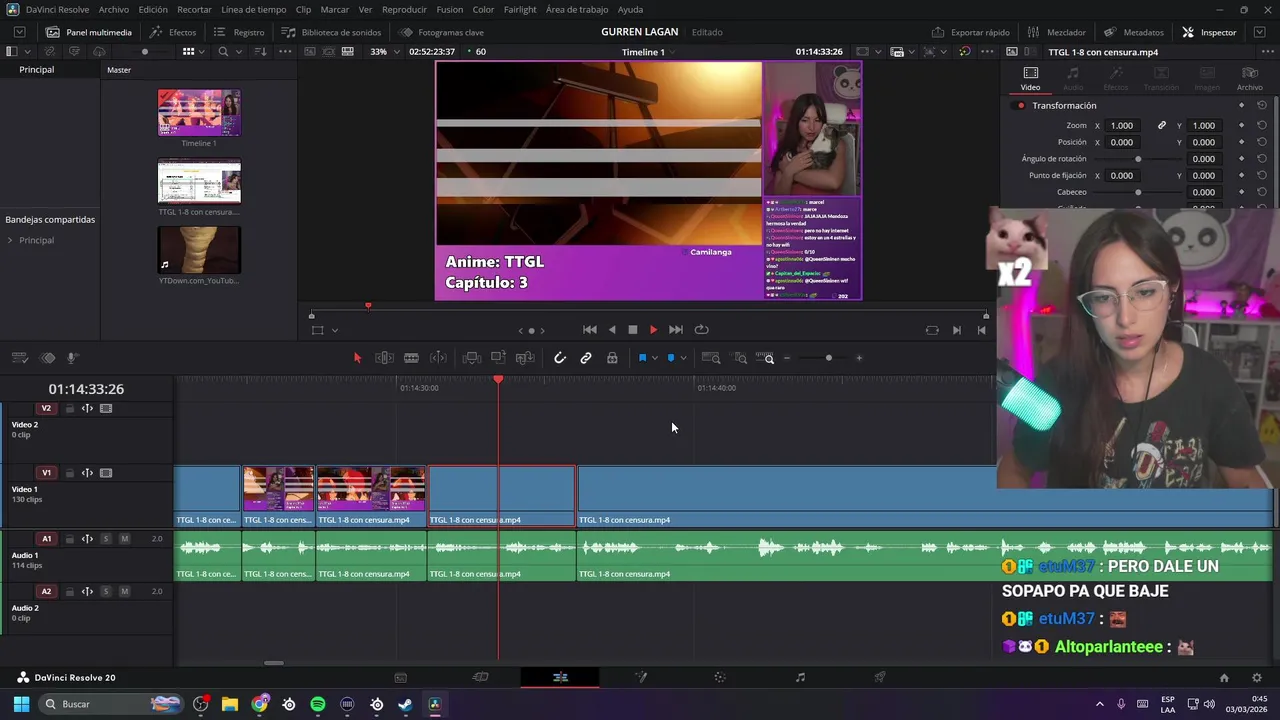This screenshot has height=720, width=1280.
Task: Toggle Position Lock padlock in timeline toolbar
Action: tap(612, 358)
